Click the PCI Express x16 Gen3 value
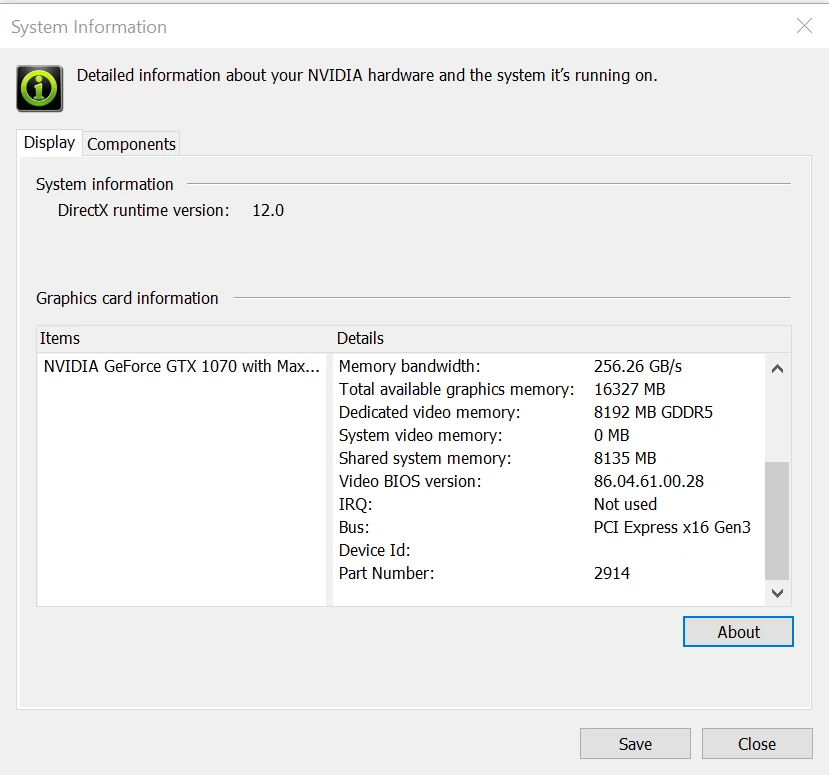Viewport: 829px width, 775px height. tap(672, 527)
